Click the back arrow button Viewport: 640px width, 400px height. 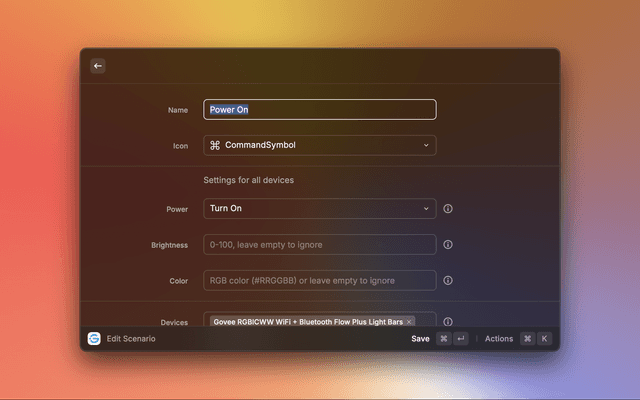click(98, 66)
